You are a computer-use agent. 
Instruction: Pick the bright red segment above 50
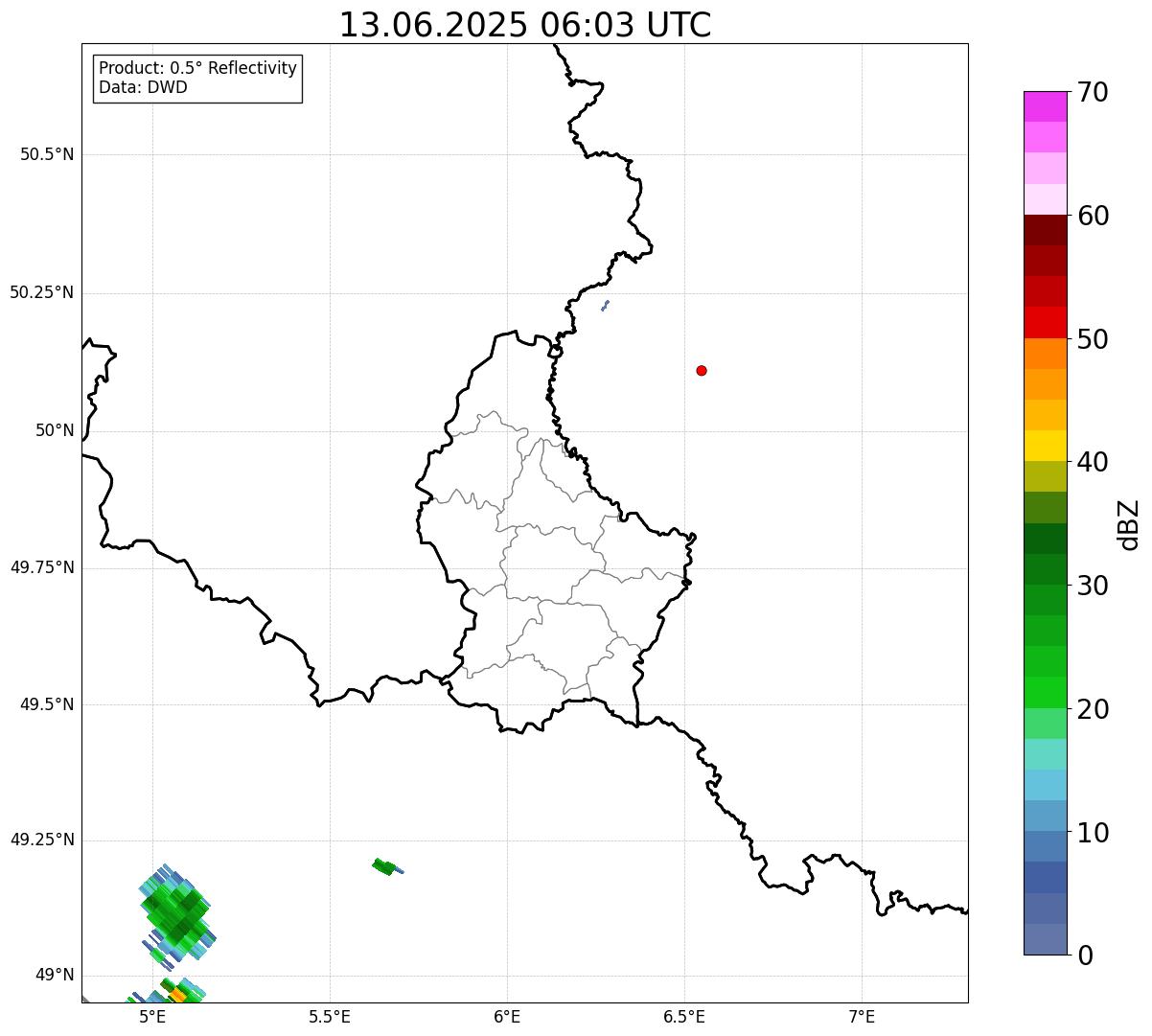point(1045,322)
